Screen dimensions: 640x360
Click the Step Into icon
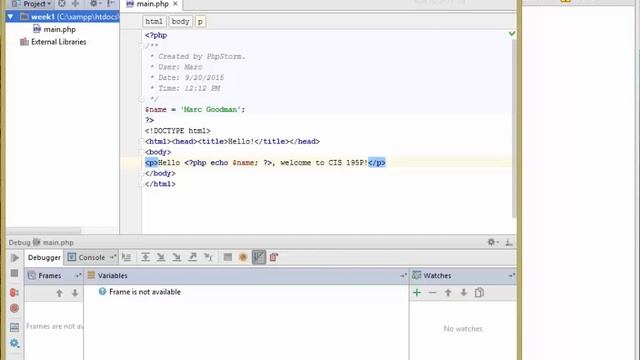coord(161,257)
